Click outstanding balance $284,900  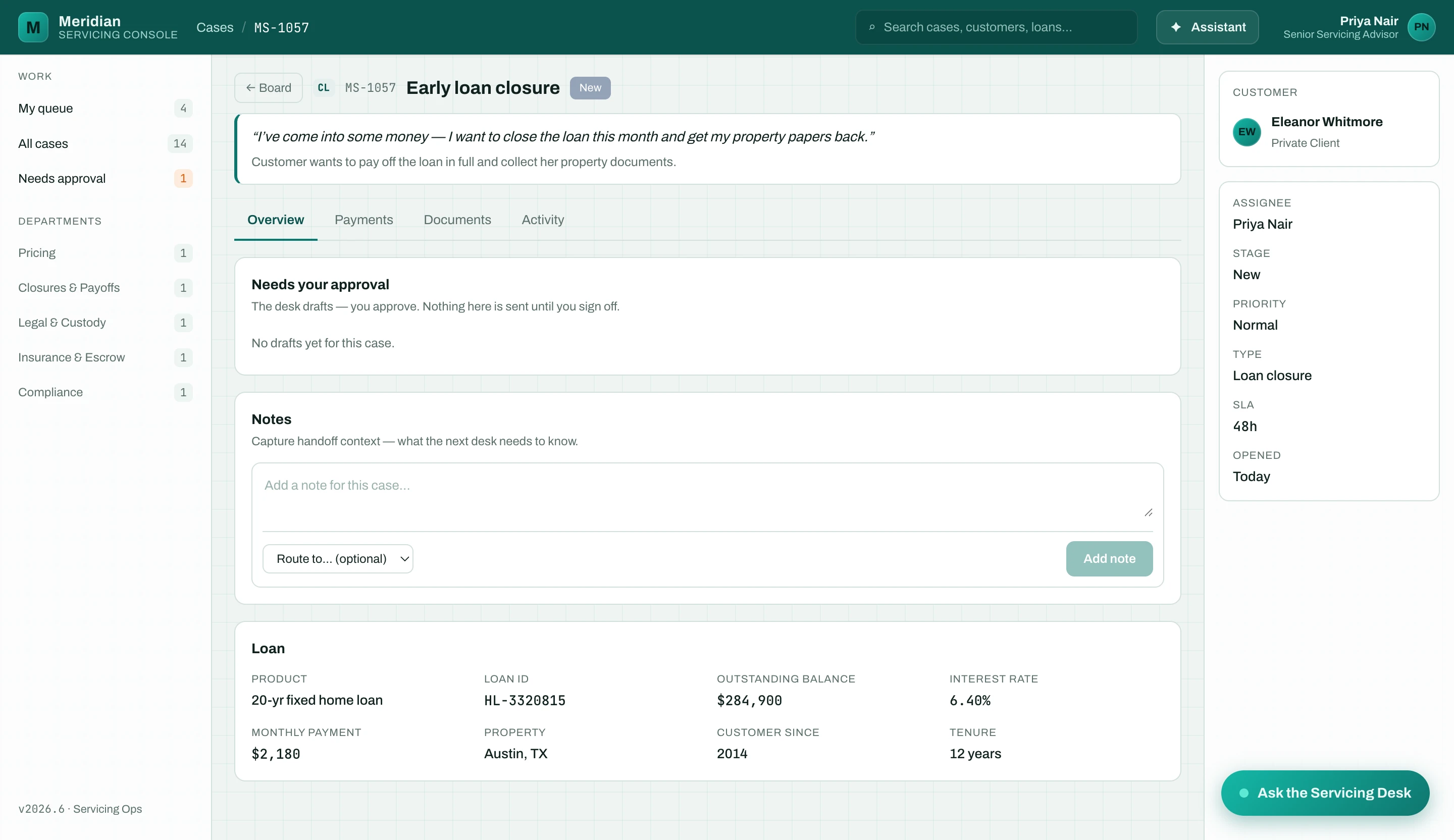point(749,700)
